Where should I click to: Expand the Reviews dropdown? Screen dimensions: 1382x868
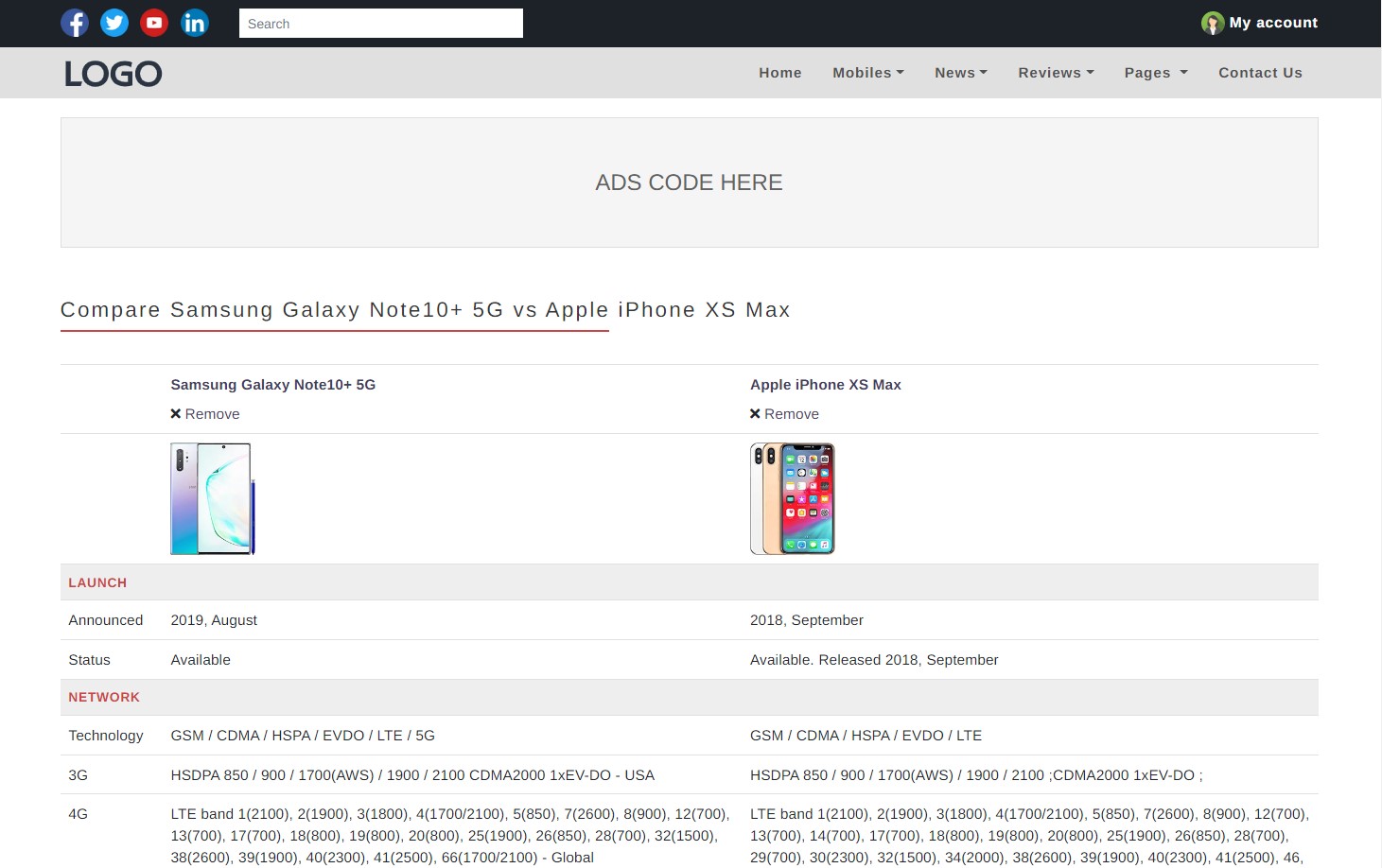pyautogui.click(x=1054, y=73)
